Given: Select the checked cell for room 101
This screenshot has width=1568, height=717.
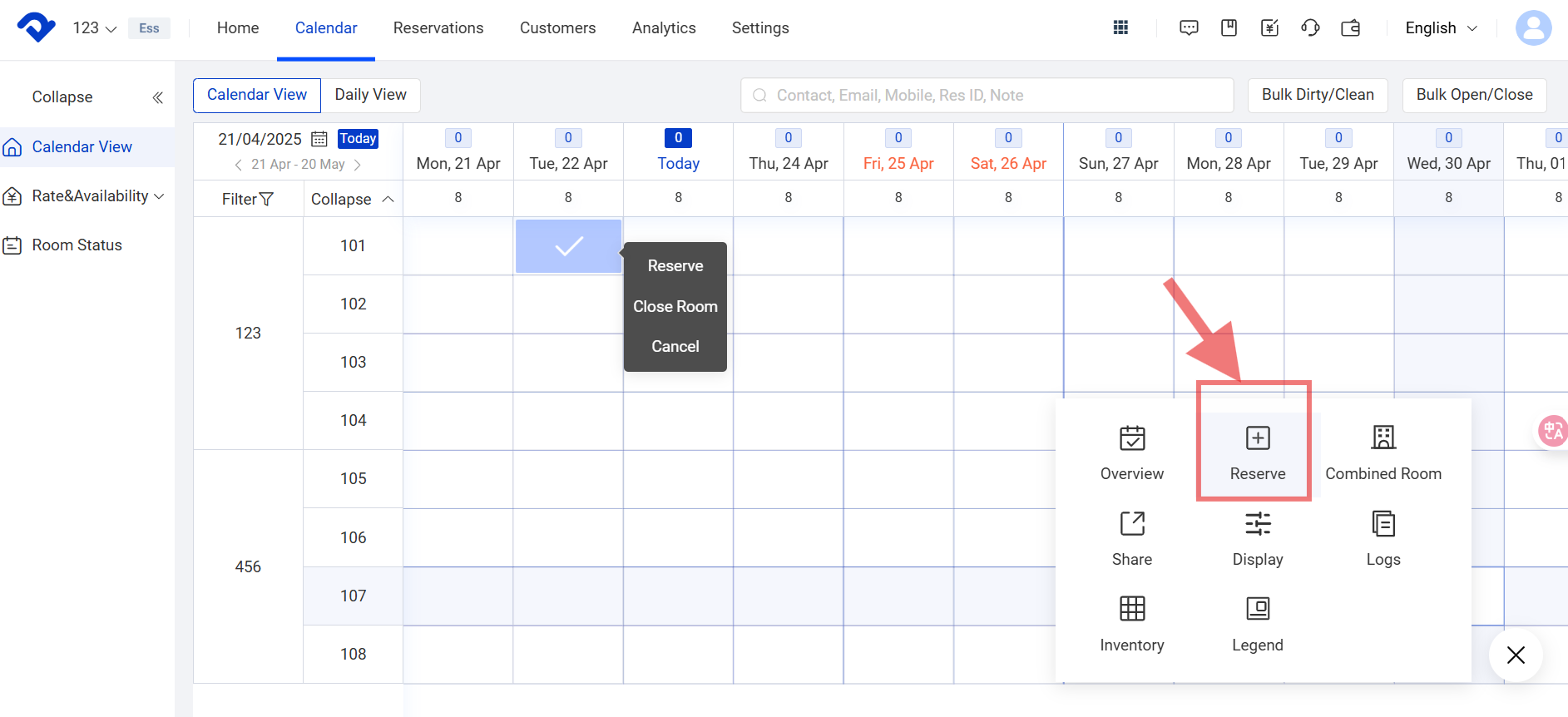Looking at the screenshot, I should (x=568, y=246).
